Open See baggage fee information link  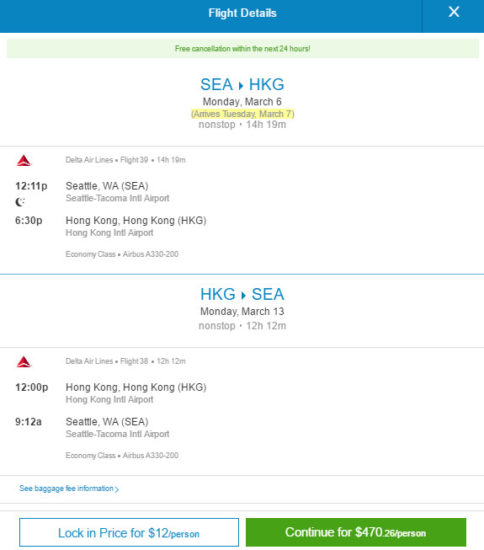coord(69,489)
